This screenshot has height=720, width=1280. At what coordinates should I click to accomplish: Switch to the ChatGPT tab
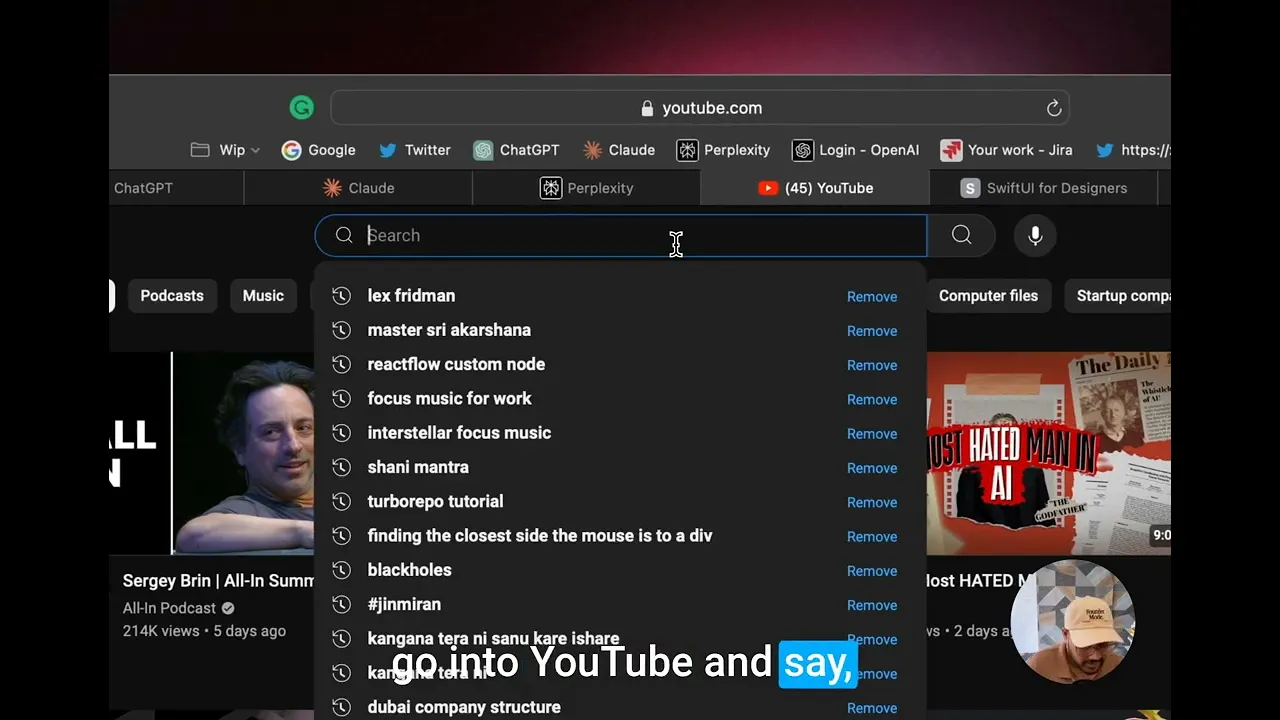click(x=176, y=188)
